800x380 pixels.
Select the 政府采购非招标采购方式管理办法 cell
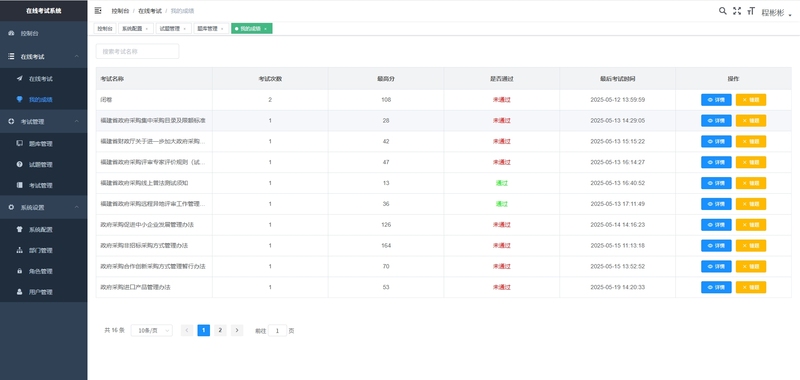(x=154, y=246)
